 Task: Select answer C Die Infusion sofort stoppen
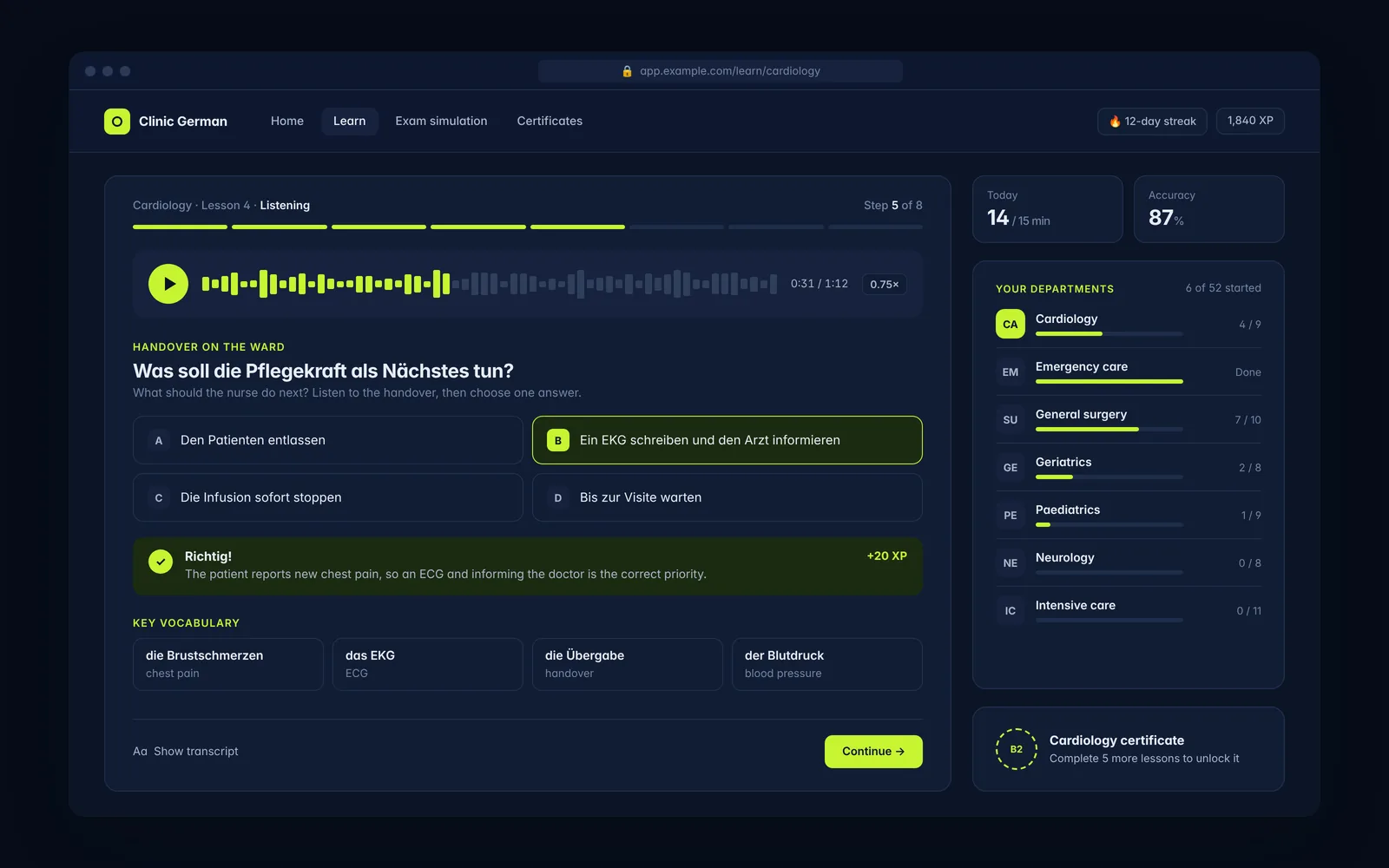328,497
